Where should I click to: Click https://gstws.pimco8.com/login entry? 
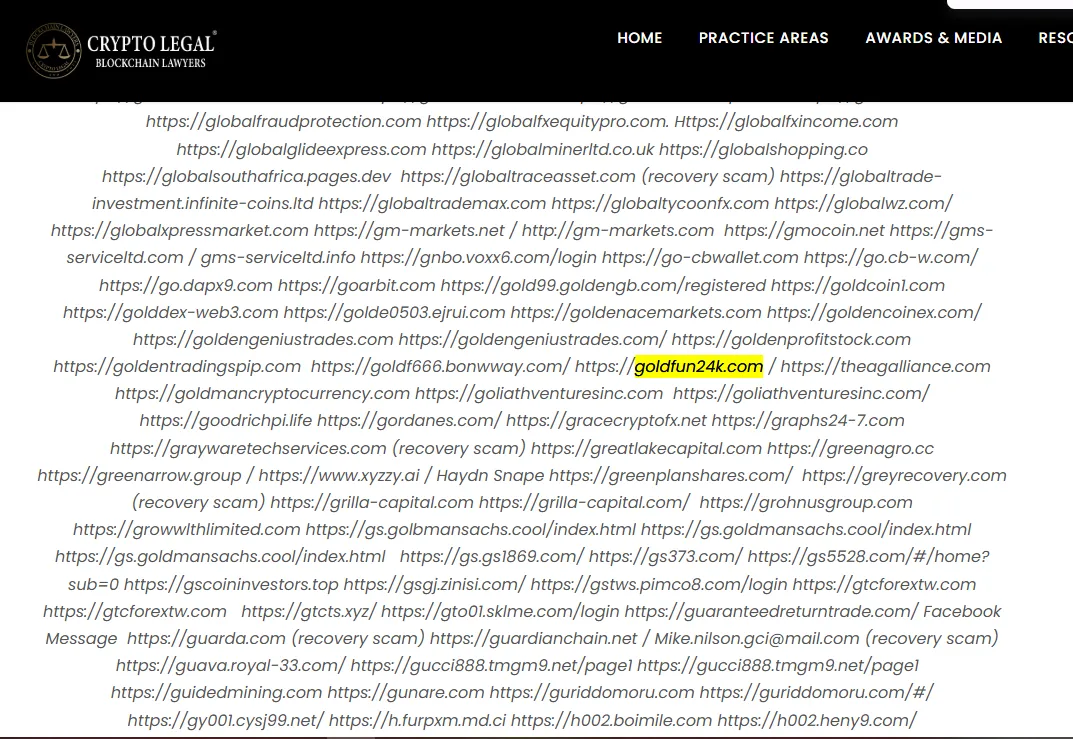(x=659, y=584)
